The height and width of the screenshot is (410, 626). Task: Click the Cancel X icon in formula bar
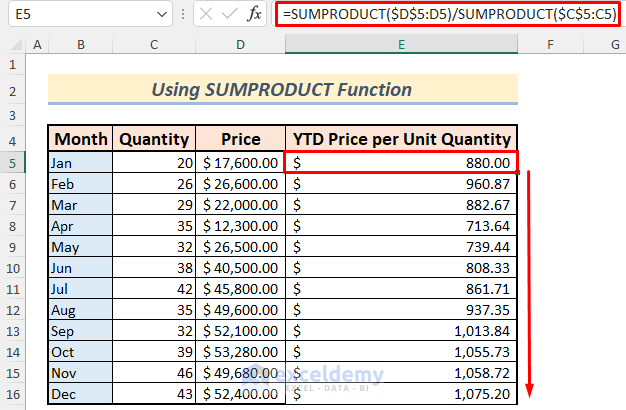(x=205, y=14)
